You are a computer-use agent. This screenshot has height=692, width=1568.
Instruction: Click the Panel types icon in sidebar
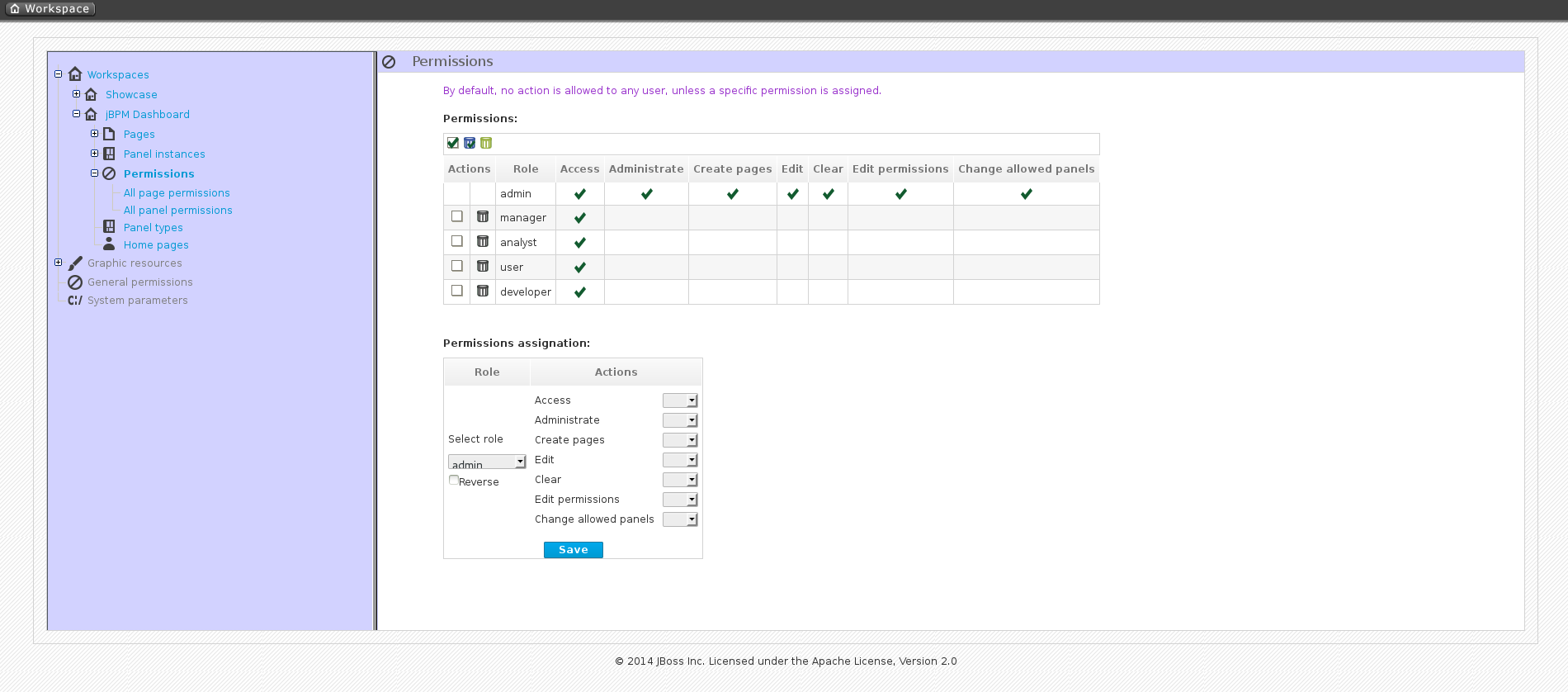[109, 227]
